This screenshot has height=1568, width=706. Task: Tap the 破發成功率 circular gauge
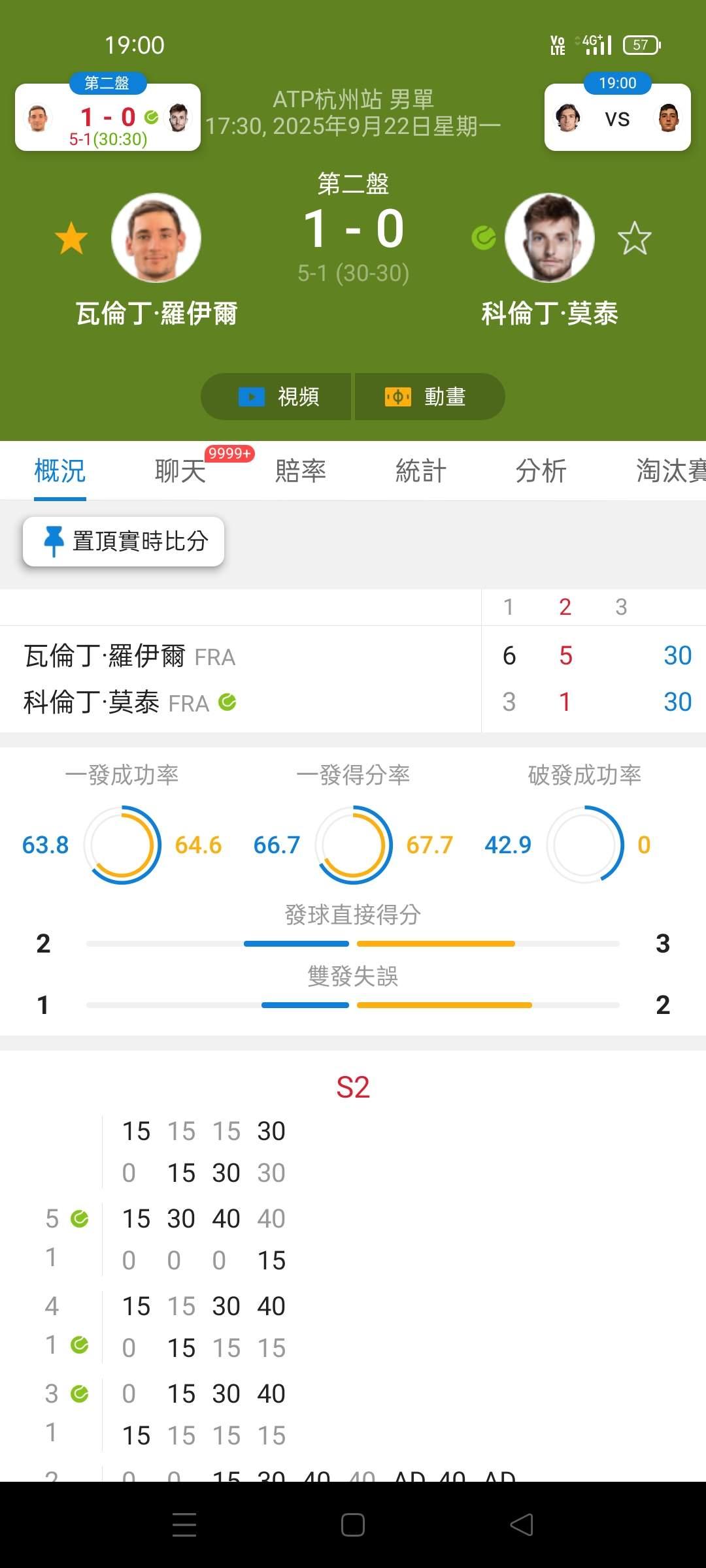pyautogui.click(x=585, y=845)
